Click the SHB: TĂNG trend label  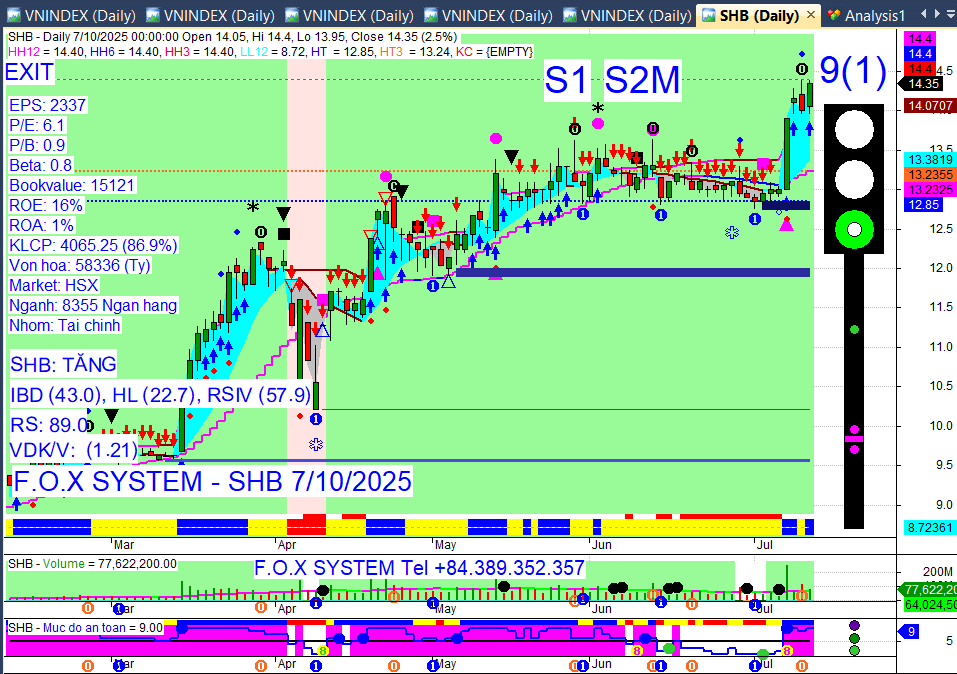pyautogui.click(x=63, y=364)
